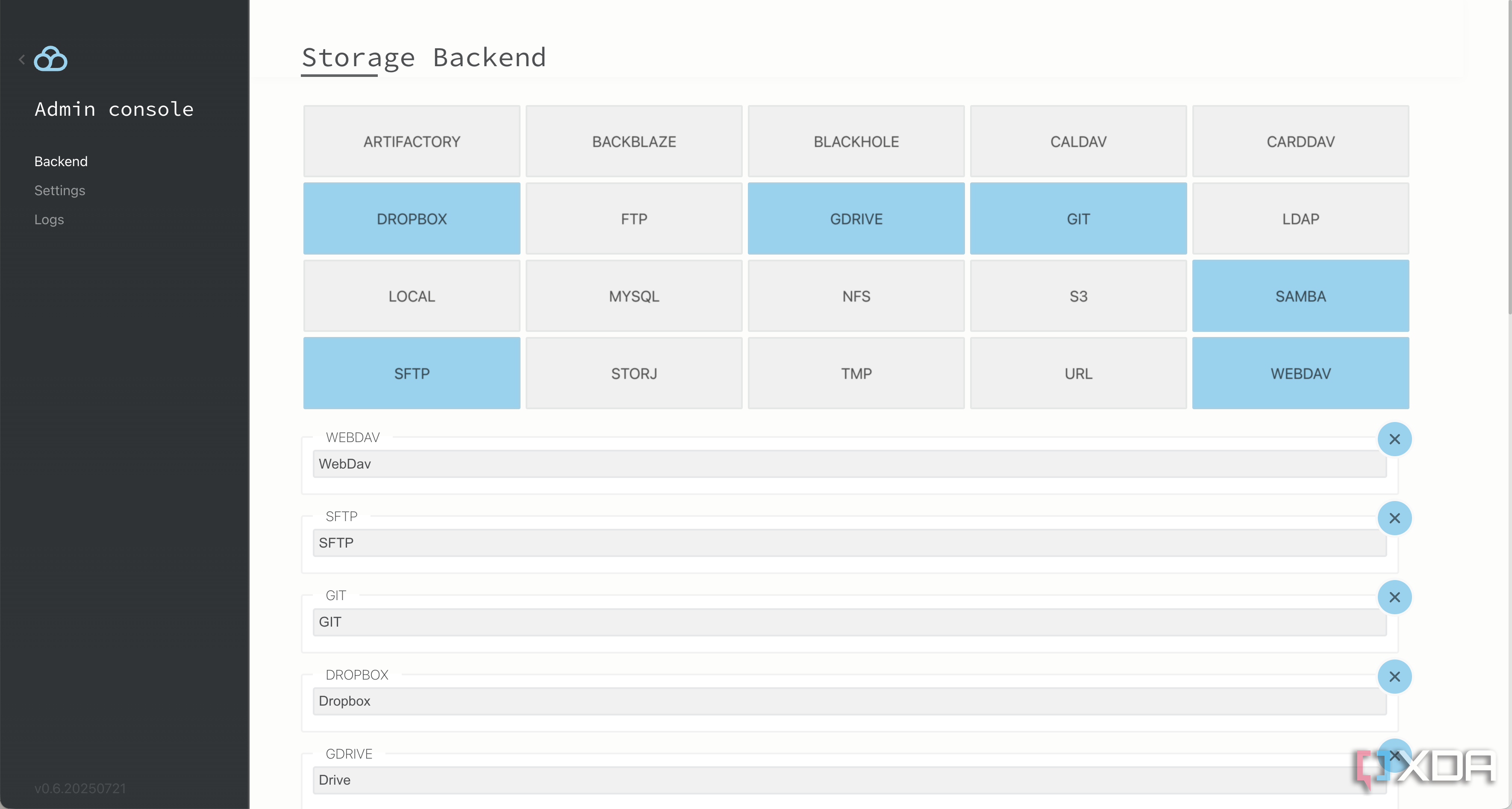Disable the GIT backend tile
Viewport: 1512px width, 809px height.
click(1078, 219)
